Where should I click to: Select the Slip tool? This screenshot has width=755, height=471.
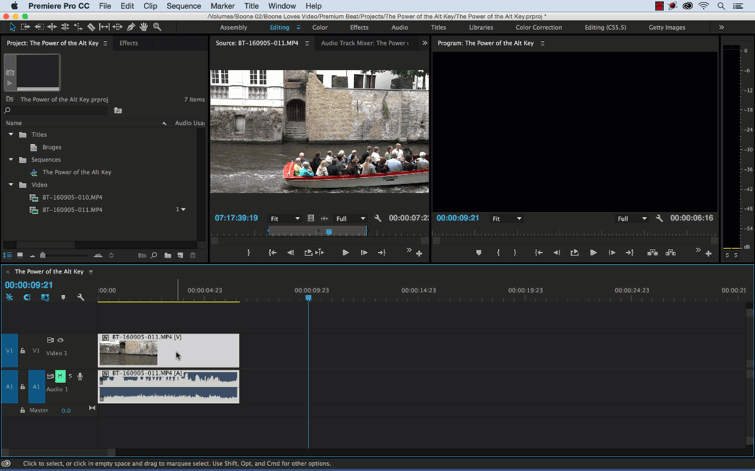click(104, 27)
